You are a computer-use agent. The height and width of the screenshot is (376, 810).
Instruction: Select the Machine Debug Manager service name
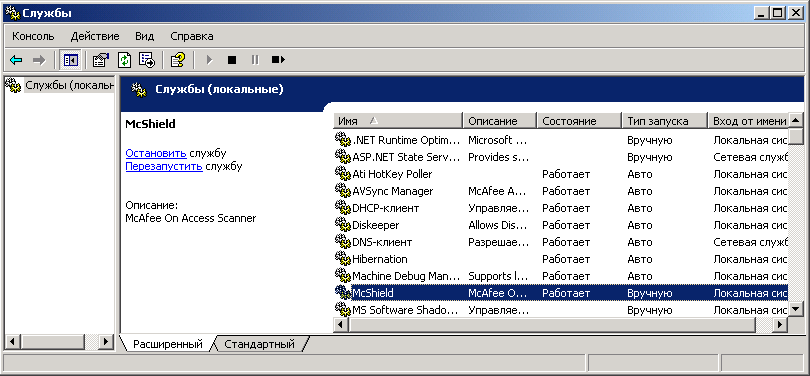point(406,276)
